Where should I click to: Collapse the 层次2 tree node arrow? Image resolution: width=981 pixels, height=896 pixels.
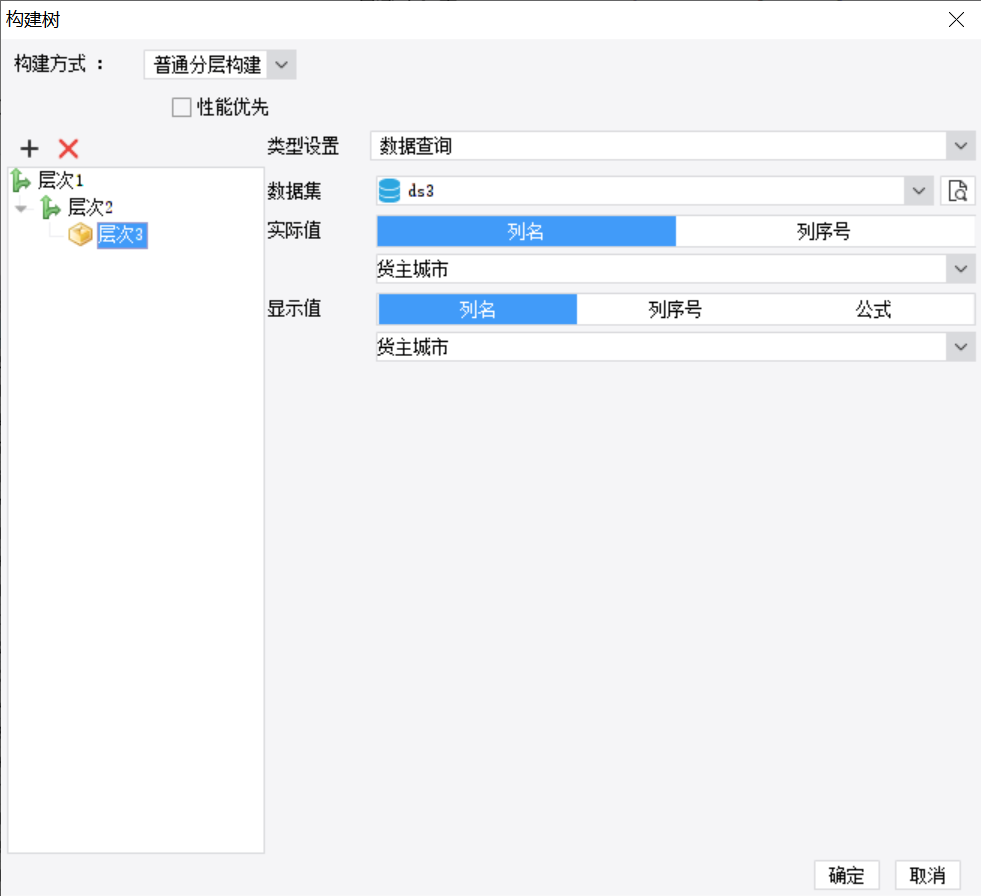click(x=21, y=208)
